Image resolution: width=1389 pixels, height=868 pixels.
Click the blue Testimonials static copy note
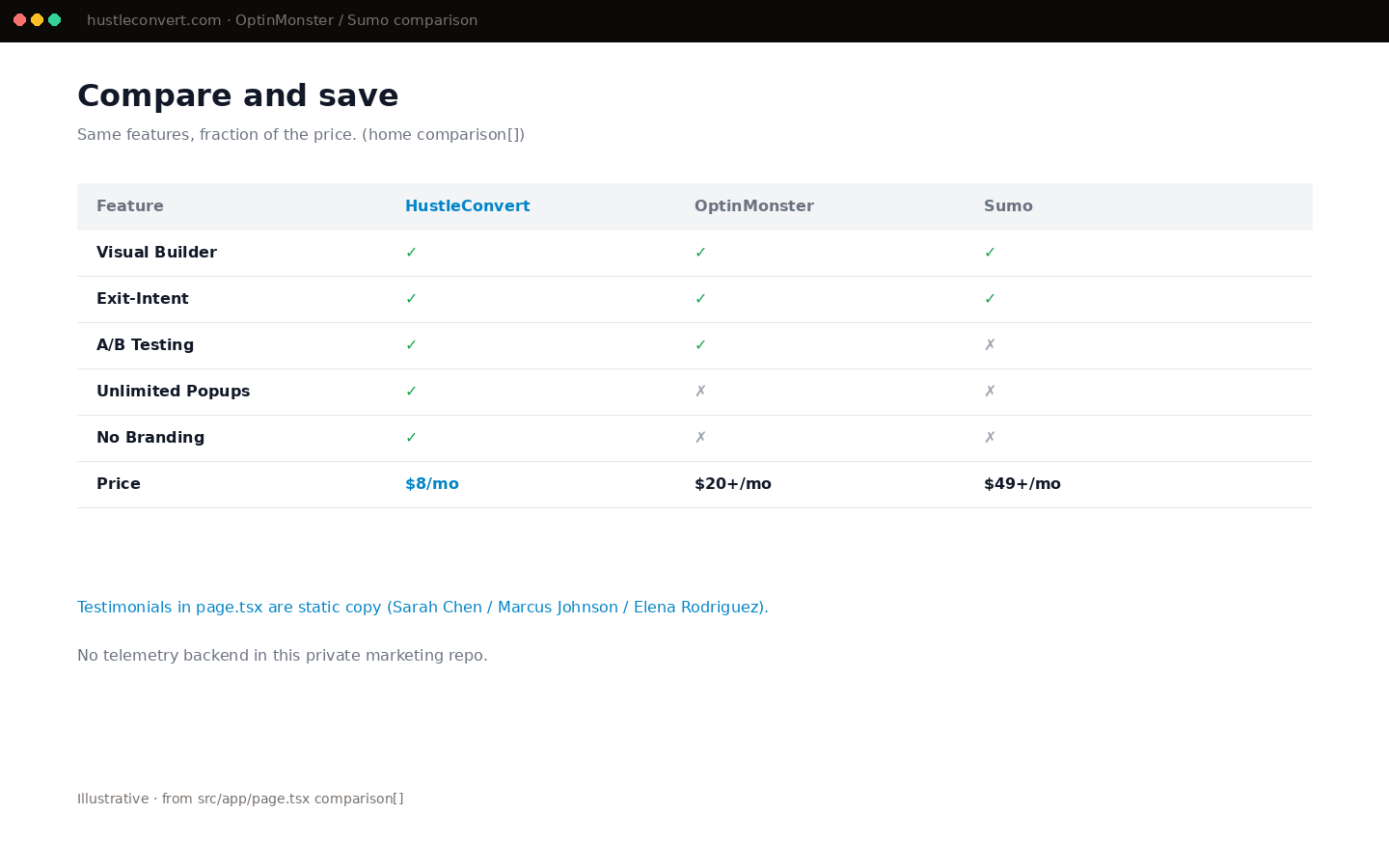tap(422, 608)
